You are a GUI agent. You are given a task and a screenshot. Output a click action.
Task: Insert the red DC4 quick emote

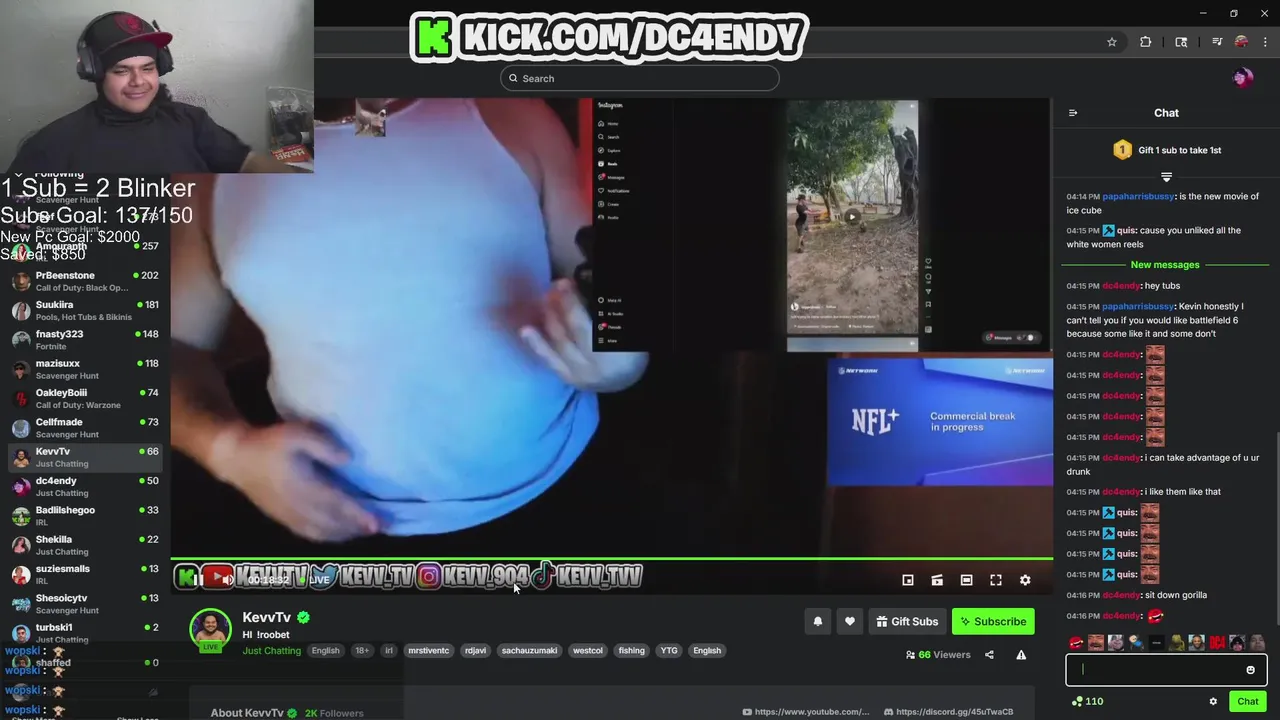pyautogui.click(x=1217, y=643)
